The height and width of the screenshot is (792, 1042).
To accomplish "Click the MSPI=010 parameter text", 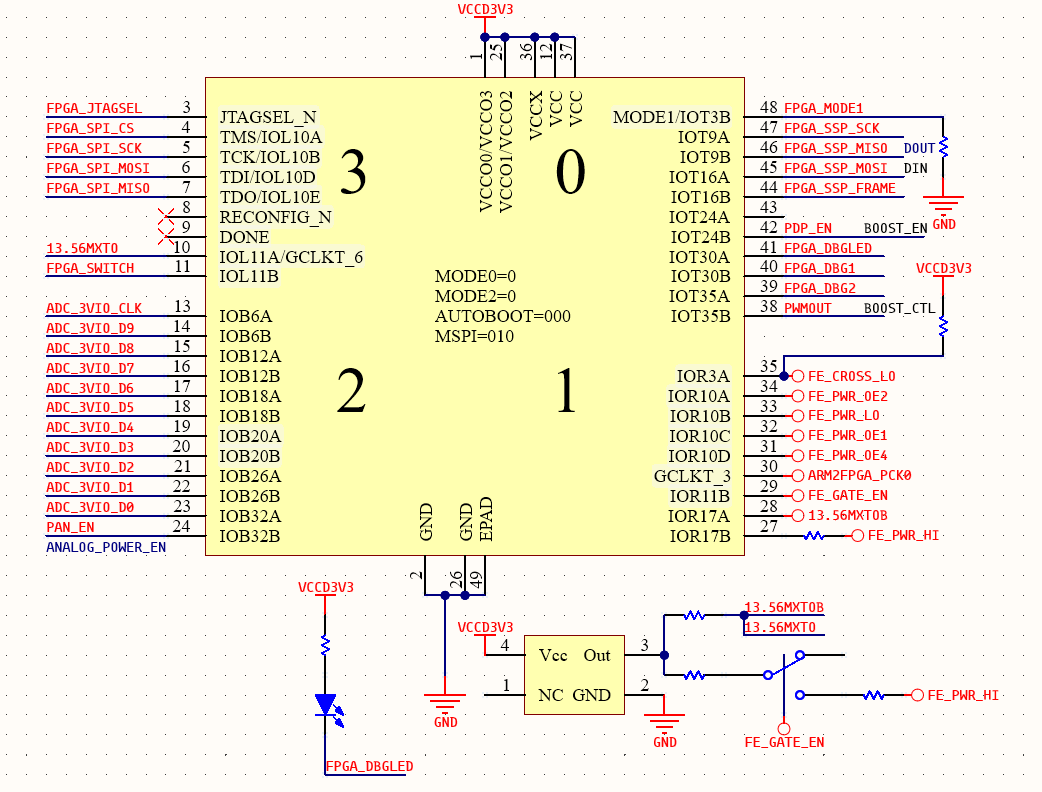I will (x=474, y=336).
